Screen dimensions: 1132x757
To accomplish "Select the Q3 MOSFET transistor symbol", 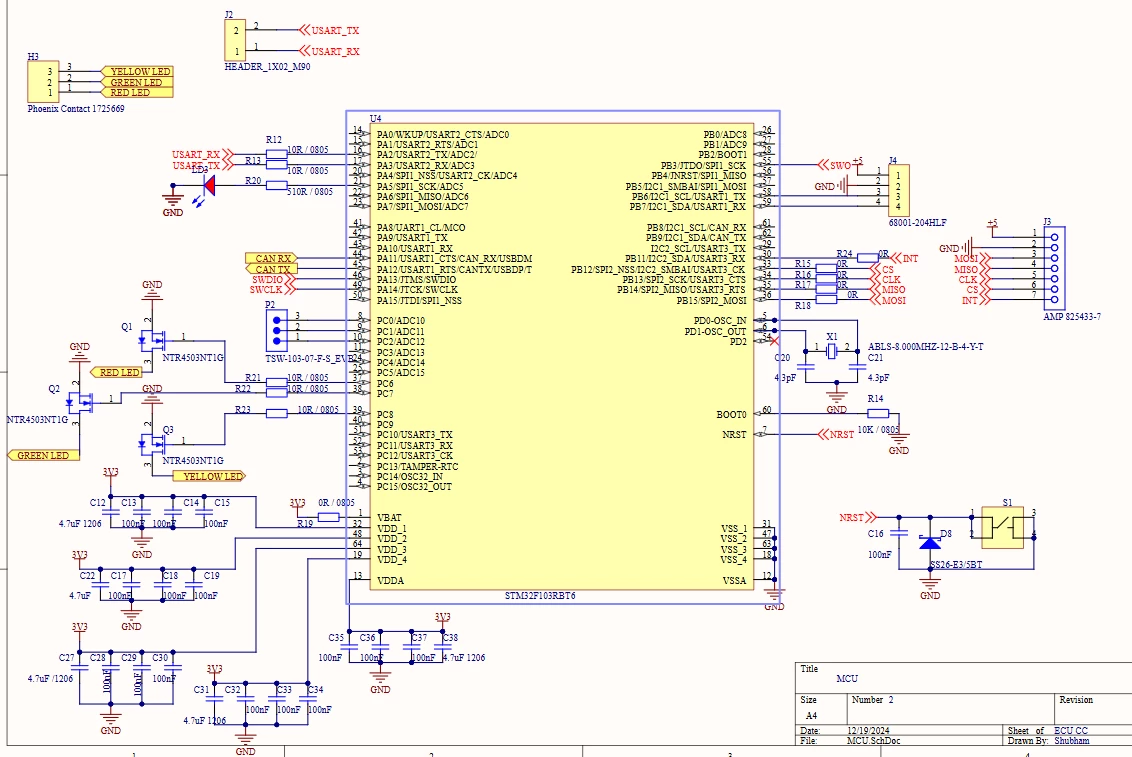I will point(152,445).
